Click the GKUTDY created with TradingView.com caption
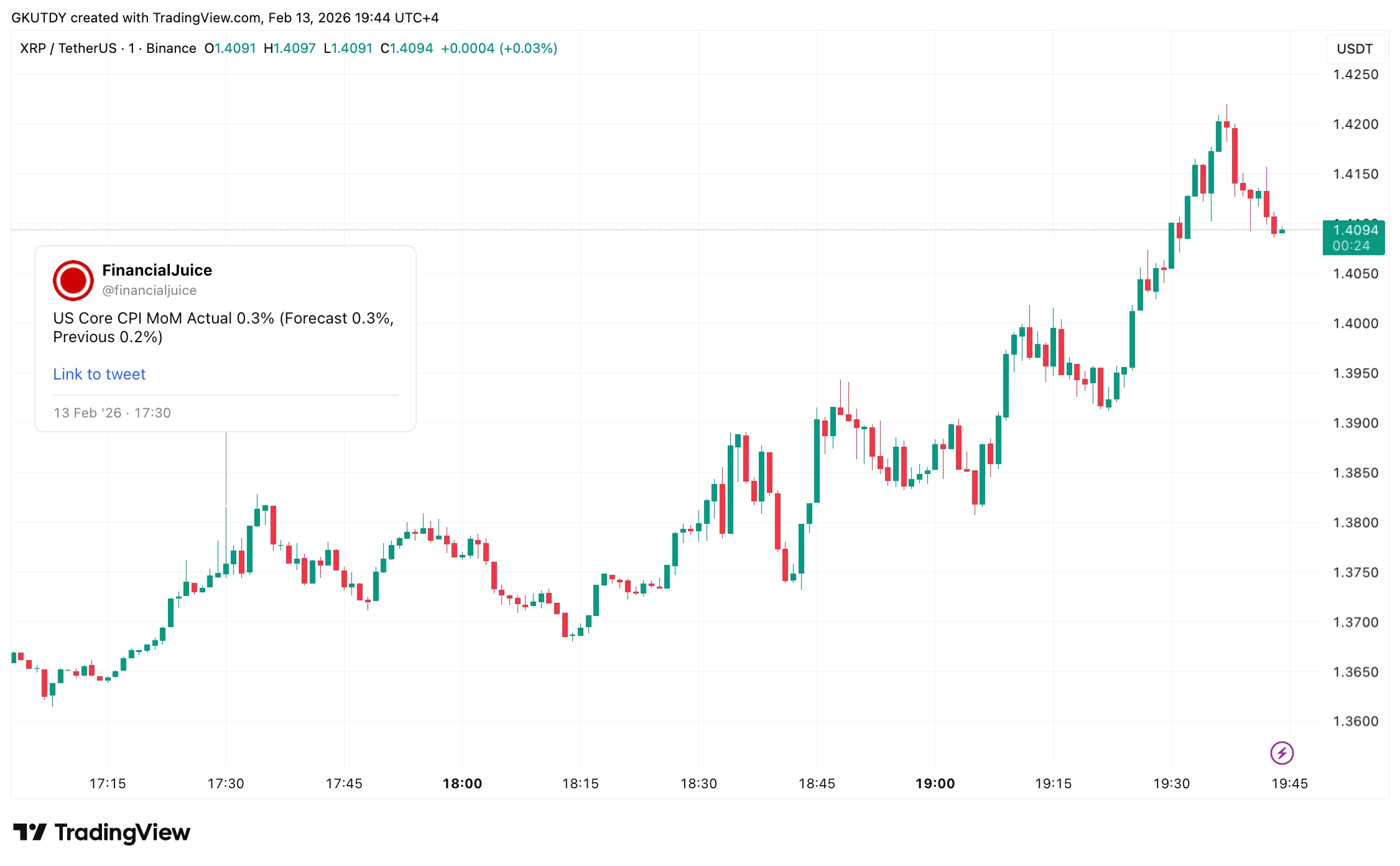The height and width of the screenshot is (866, 1400). coord(225,17)
